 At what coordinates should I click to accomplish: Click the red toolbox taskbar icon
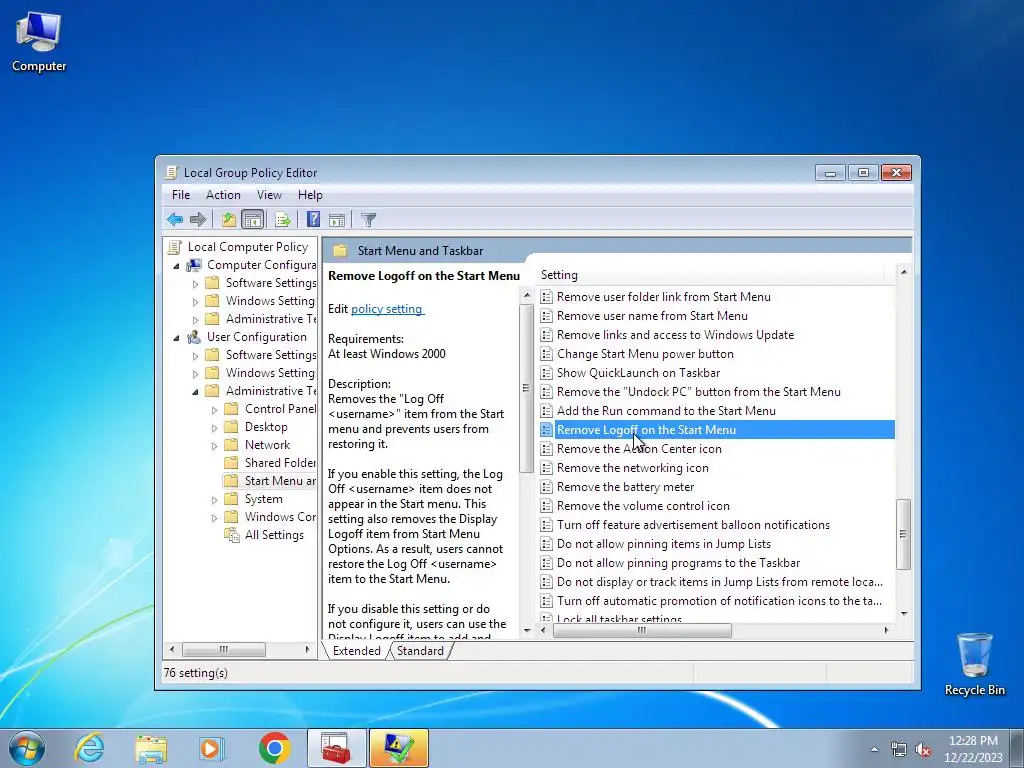336,748
